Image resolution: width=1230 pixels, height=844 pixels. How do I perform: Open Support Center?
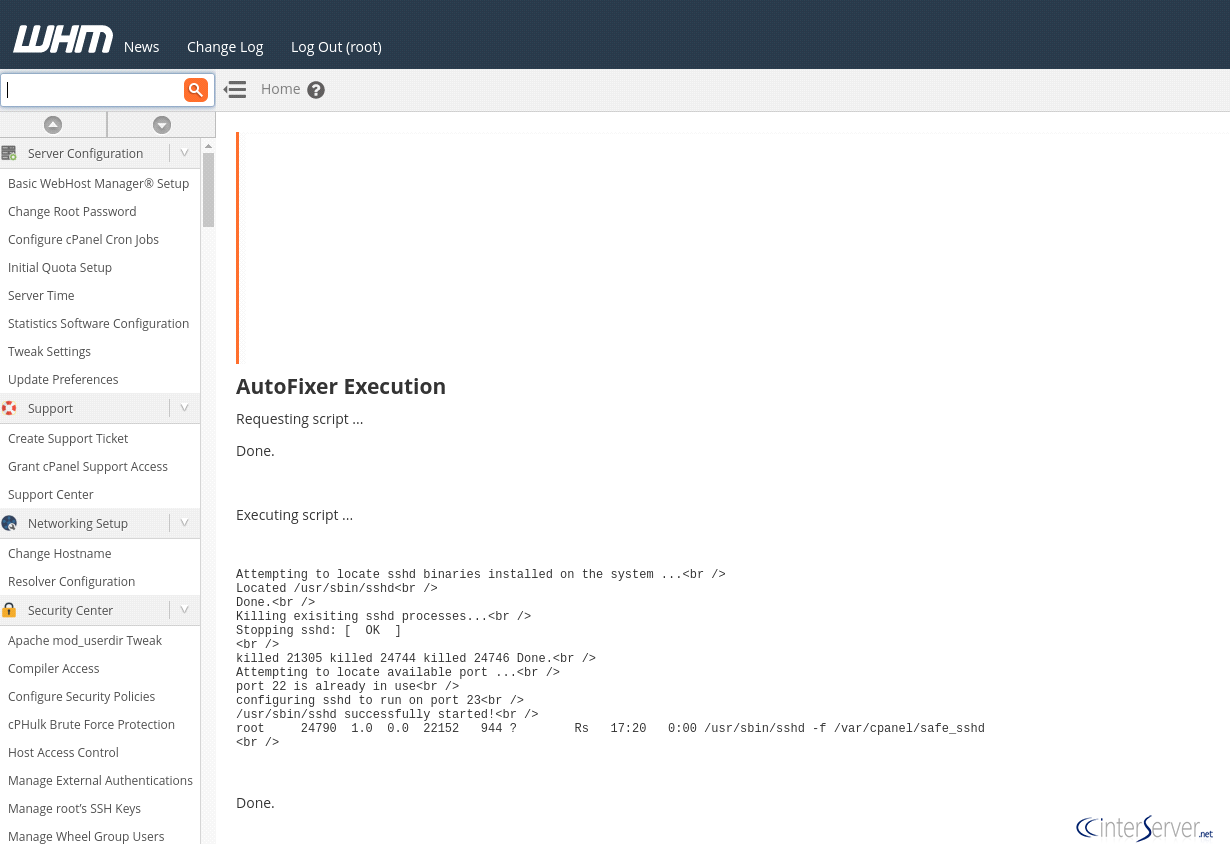[x=51, y=494]
